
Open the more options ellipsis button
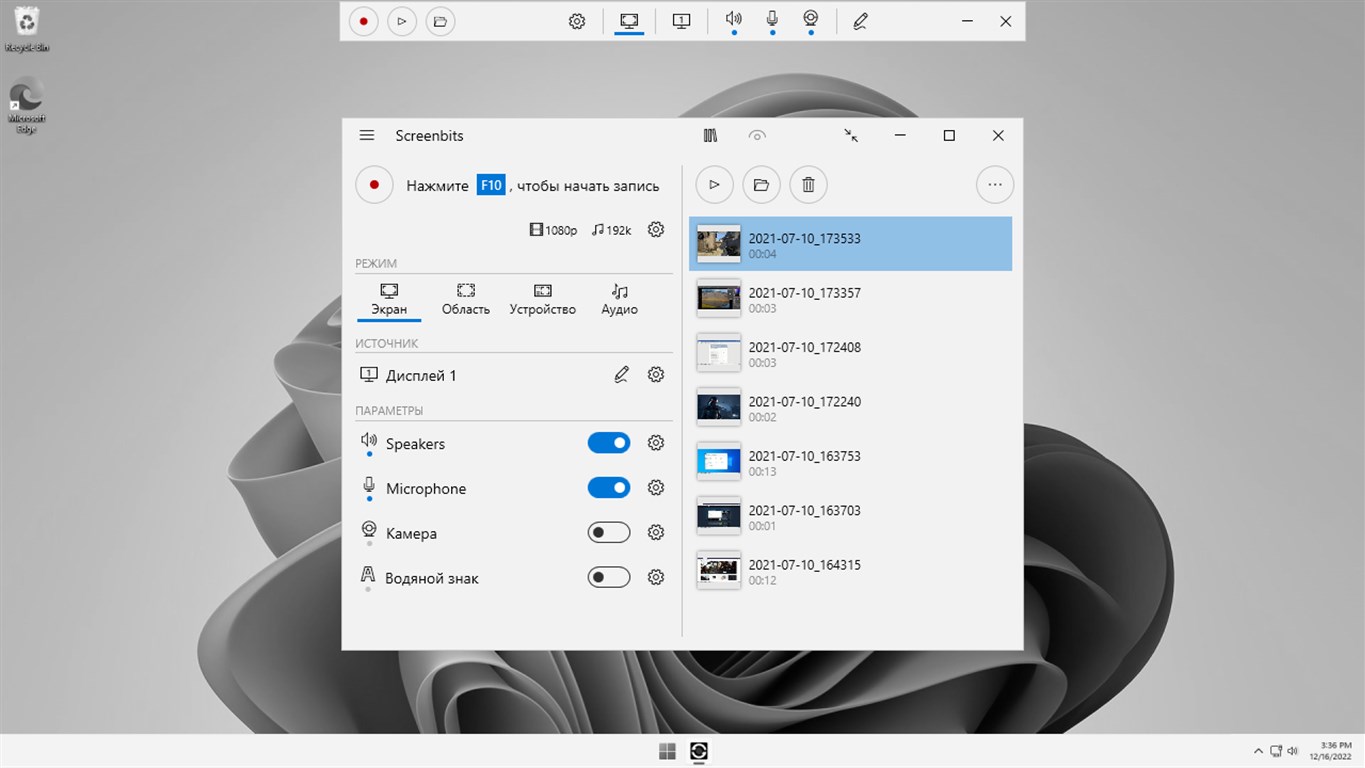(x=994, y=185)
